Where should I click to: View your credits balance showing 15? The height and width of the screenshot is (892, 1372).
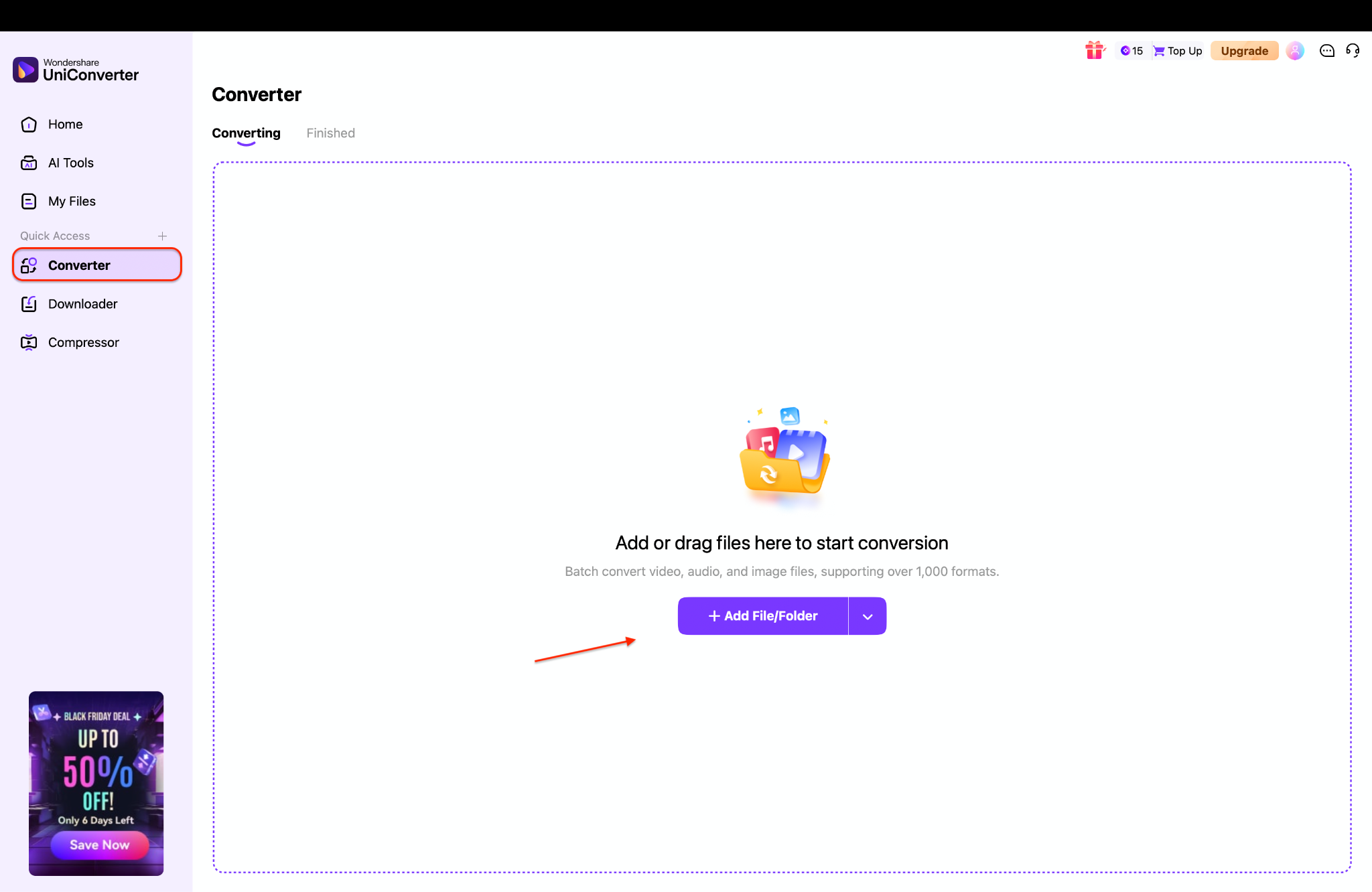coord(1131,50)
